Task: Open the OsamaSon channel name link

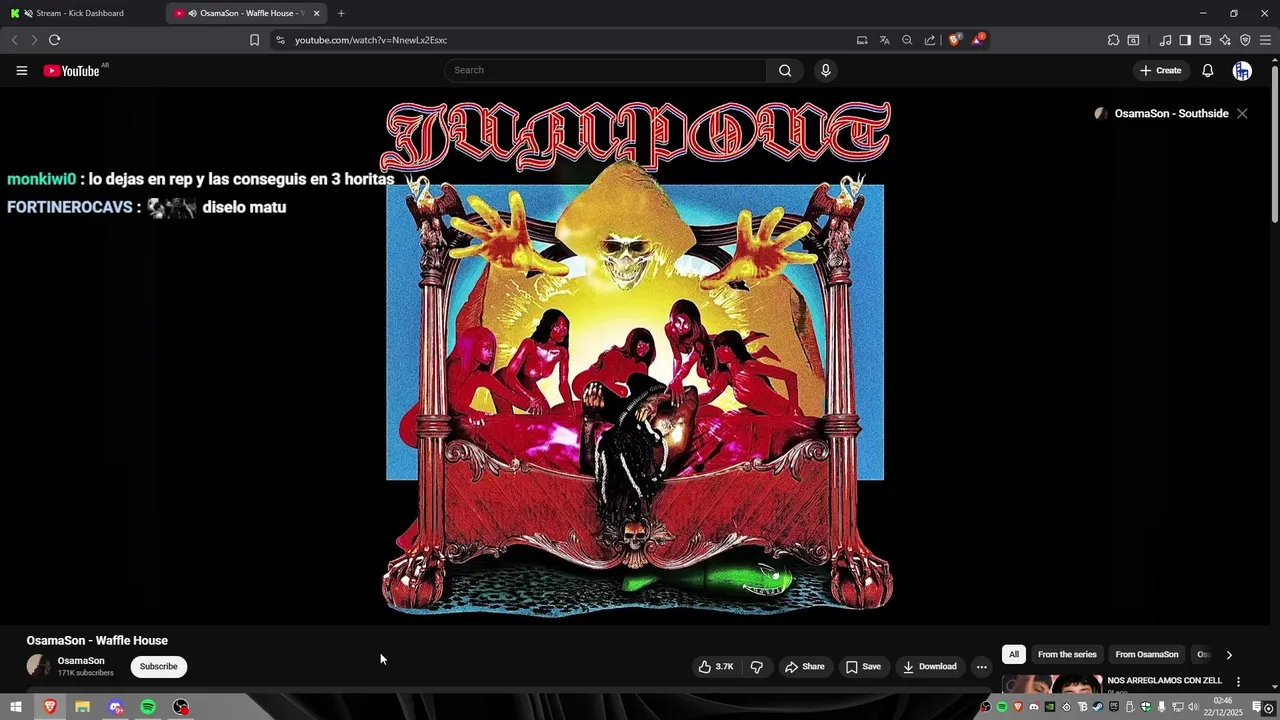Action: tap(81, 661)
